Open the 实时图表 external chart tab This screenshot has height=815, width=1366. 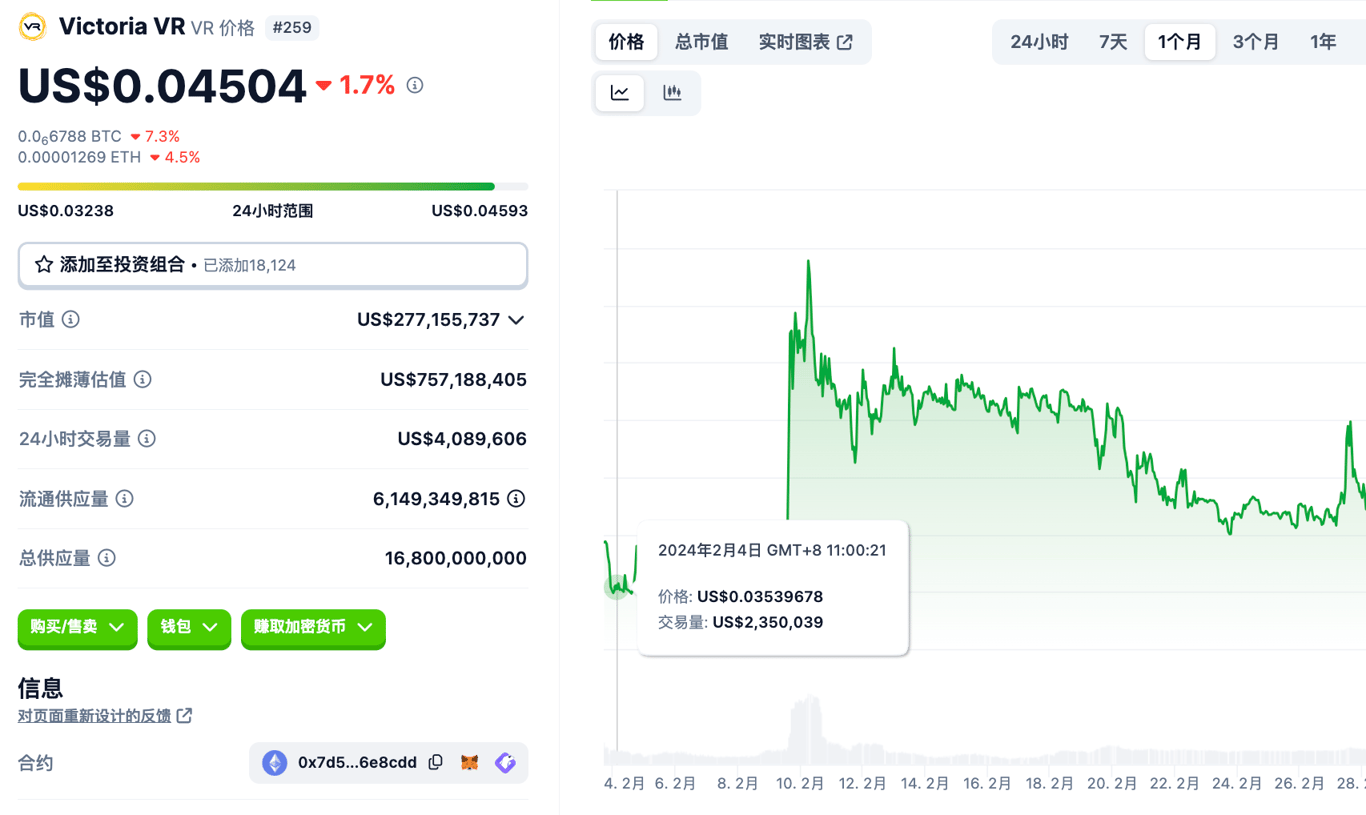click(806, 42)
